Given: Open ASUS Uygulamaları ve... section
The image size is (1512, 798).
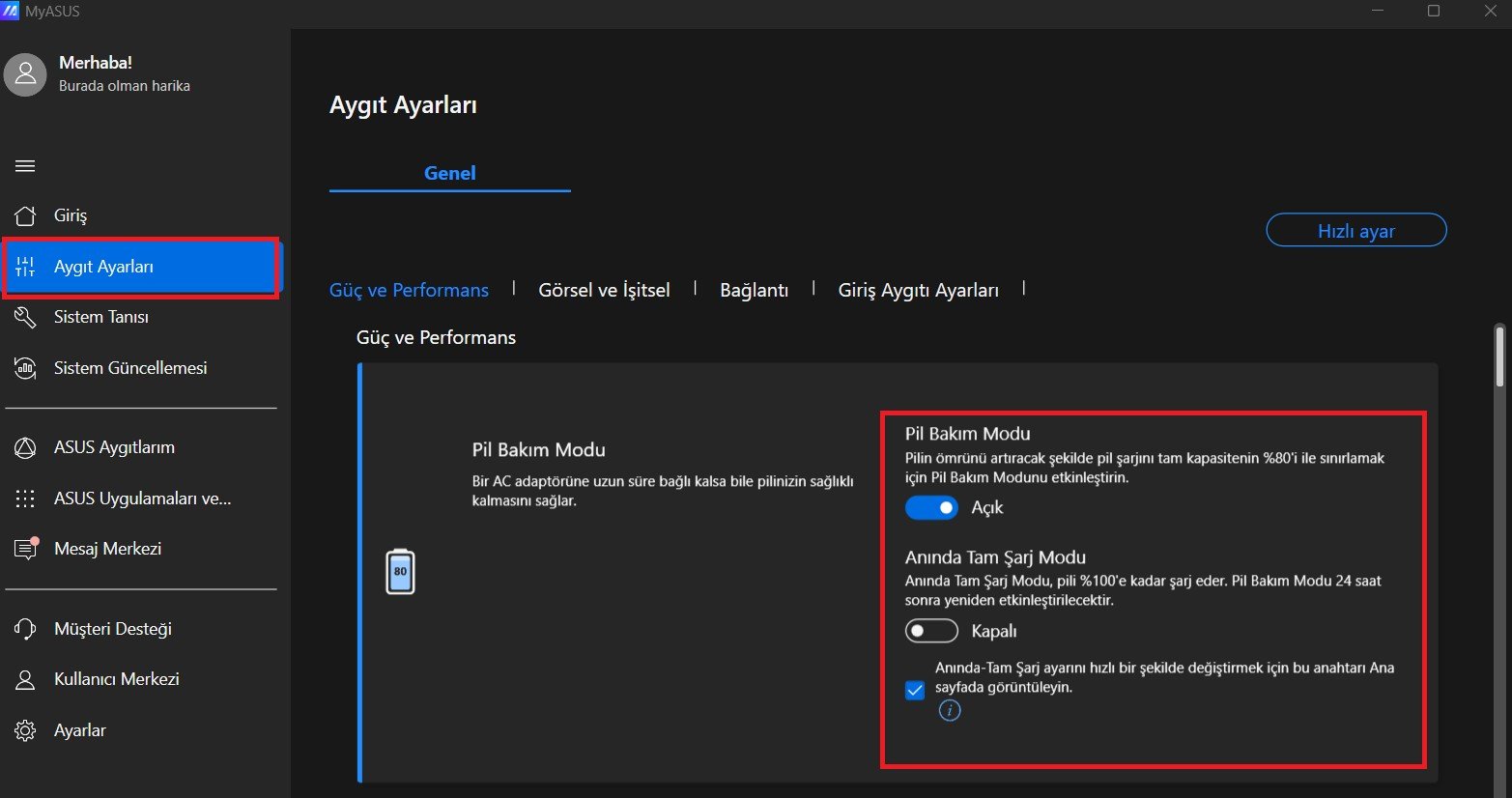Looking at the screenshot, I should pos(141,499).
